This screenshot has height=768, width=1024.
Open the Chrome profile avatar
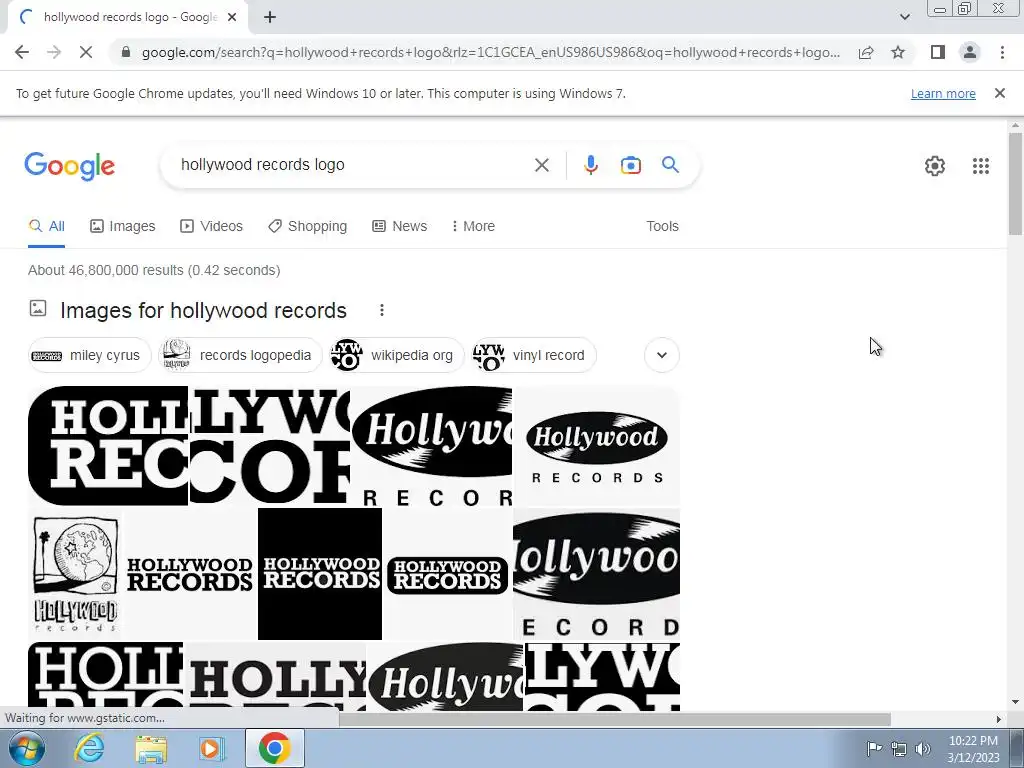(970, 52)
